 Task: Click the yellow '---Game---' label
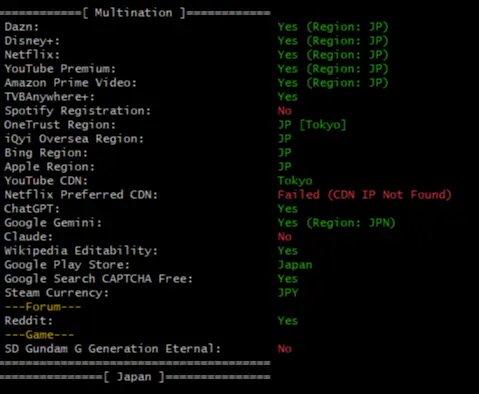click(x=39, y=335)
